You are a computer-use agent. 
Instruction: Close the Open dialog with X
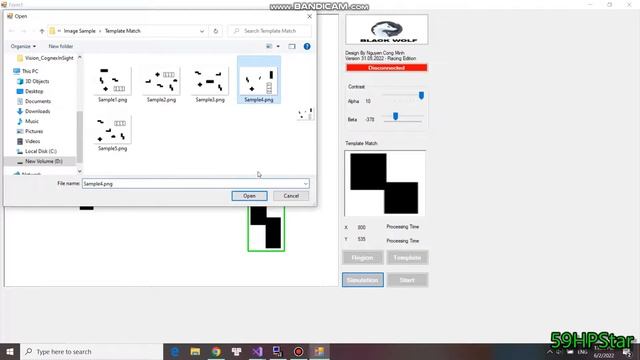(309, 16)
